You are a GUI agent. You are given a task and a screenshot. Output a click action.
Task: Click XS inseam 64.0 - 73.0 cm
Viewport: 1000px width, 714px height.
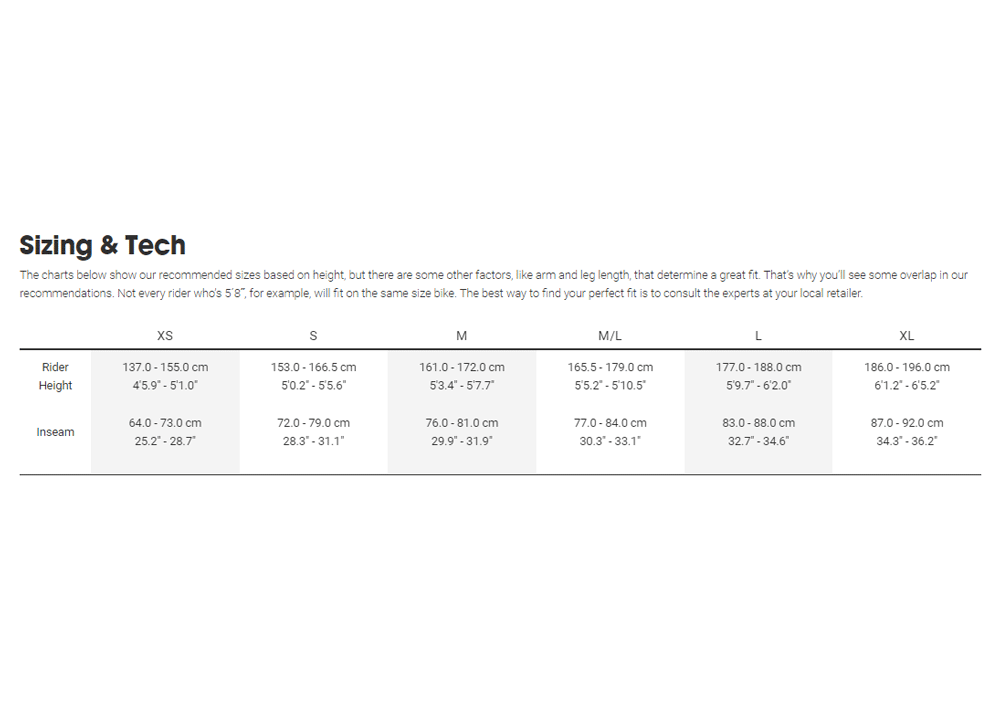click(165, 423)
